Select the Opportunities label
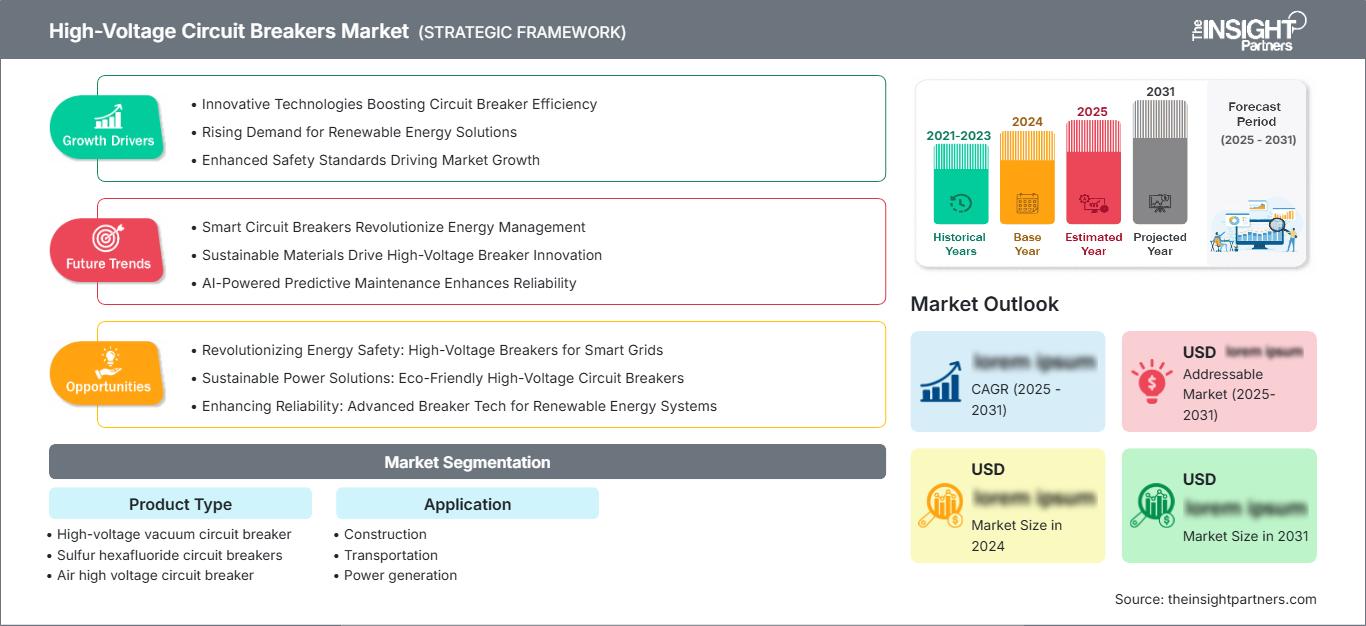Image resolution: width=1366 pixels, height=626 pixels. pyautogui.click(x=108, y=387)
